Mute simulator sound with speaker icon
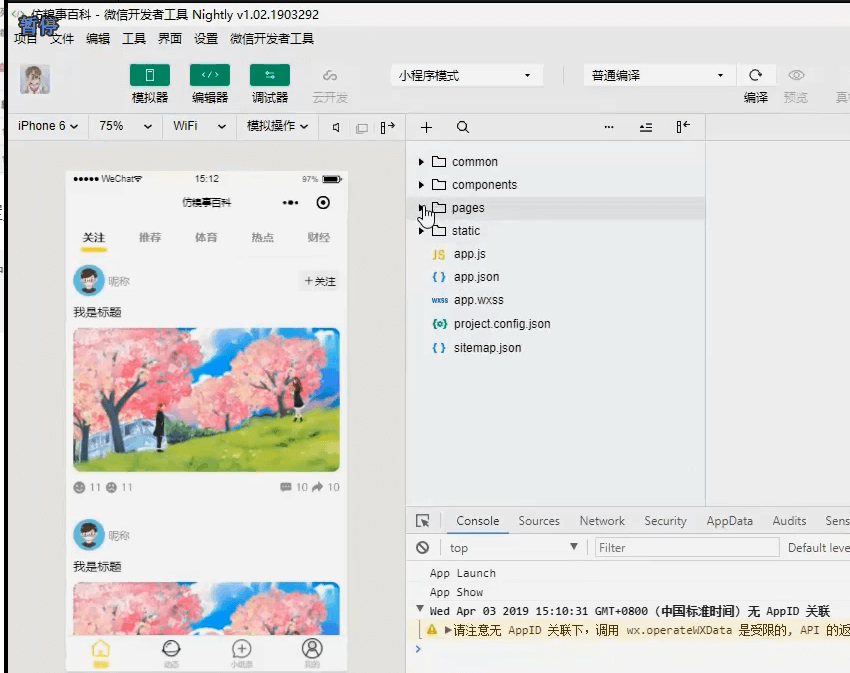850x673 pixels. pos(336,127)
